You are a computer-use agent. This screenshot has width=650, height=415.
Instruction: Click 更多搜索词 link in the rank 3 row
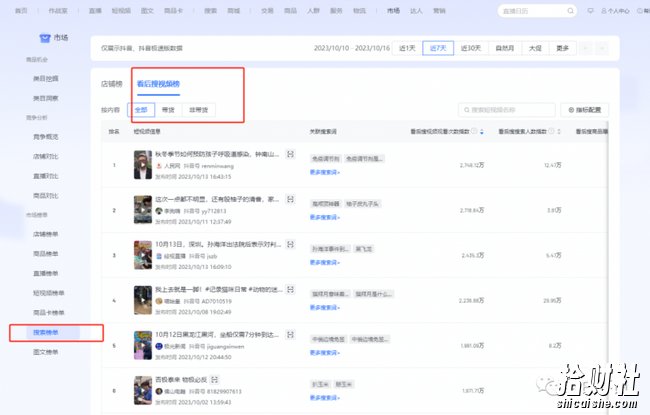(x=325, y=262)
